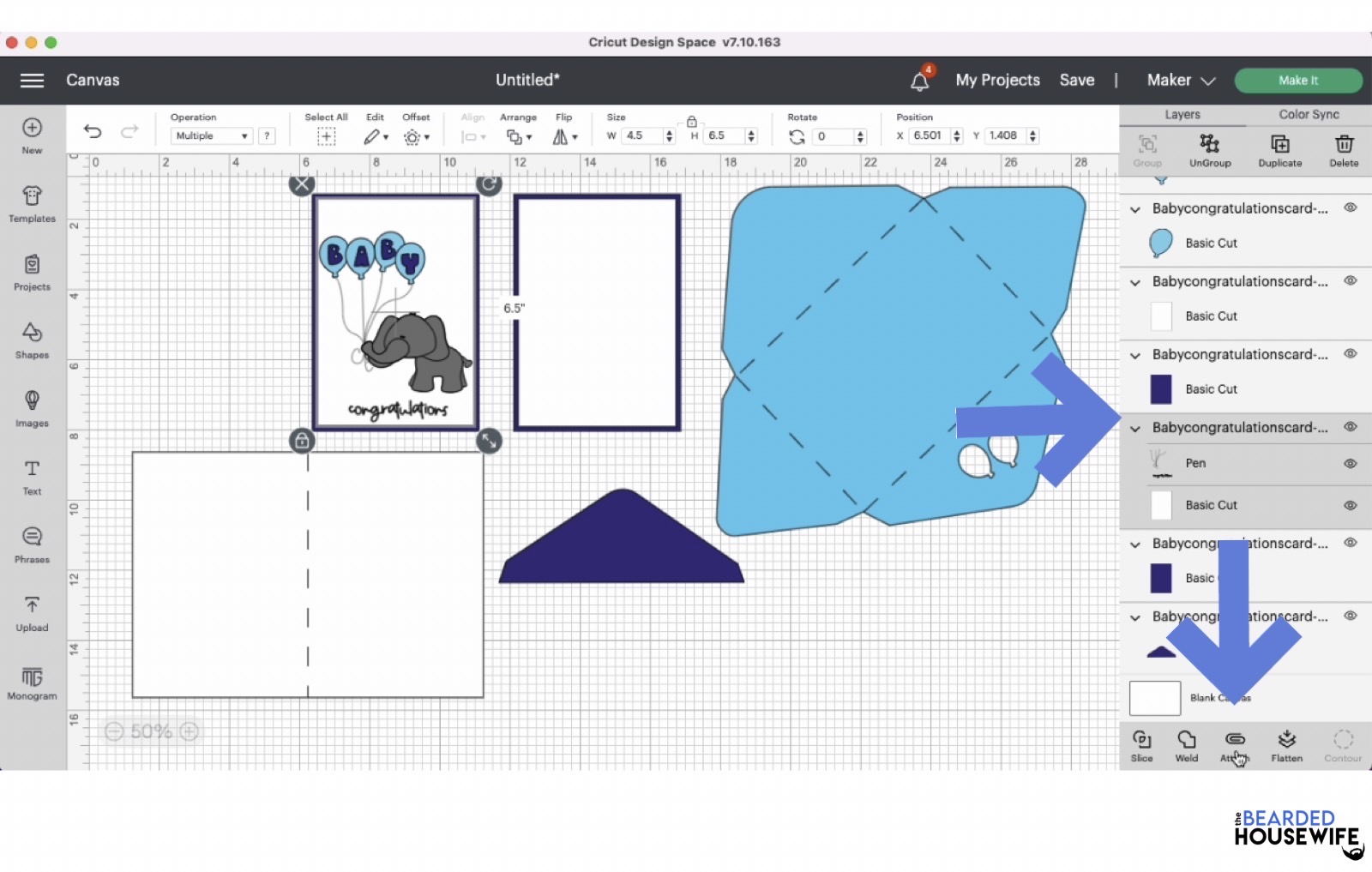Open the Maker machine dropdown
The width and height of the screenshot is (1372, 872).
coord(1181,80)
